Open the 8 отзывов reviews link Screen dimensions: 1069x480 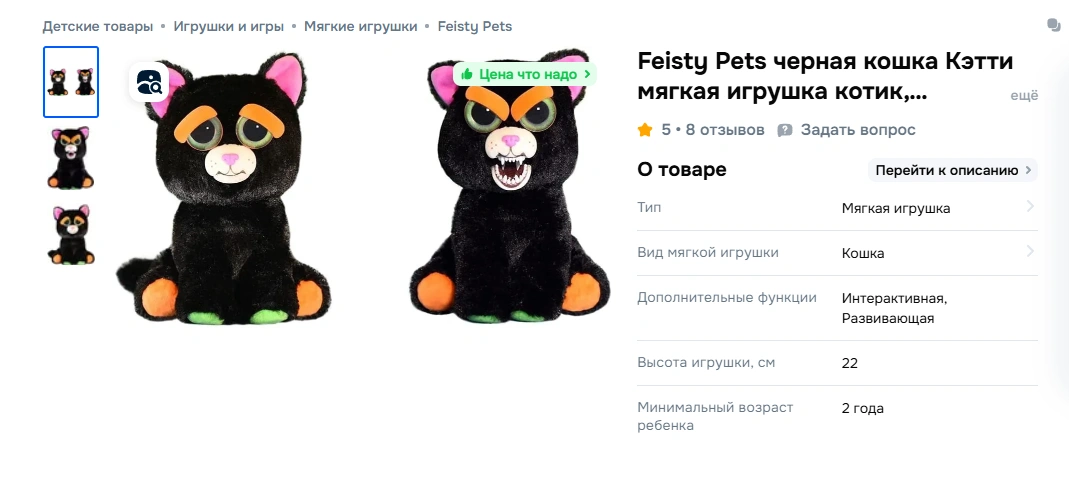tap(725, 130)
